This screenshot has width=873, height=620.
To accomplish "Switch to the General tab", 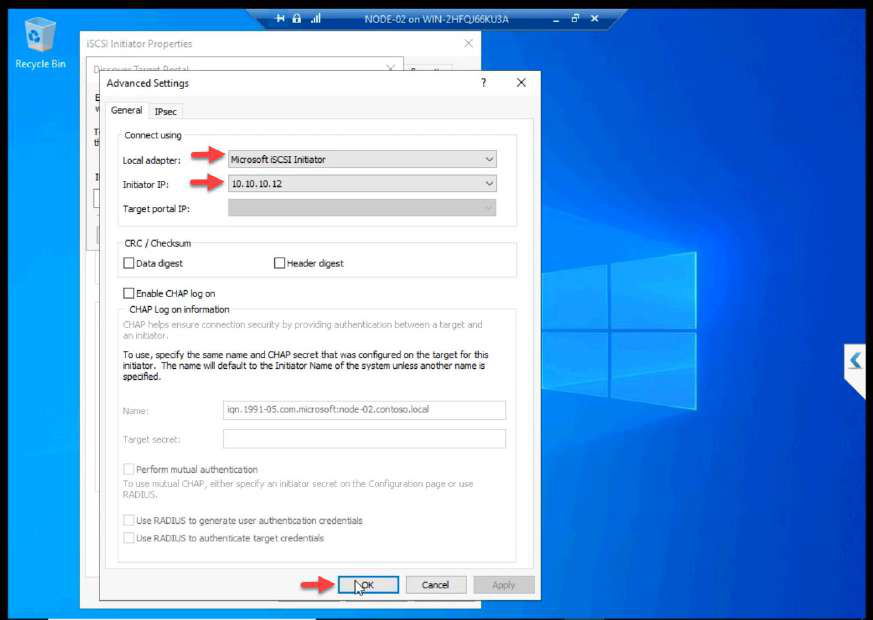I will (126, 110).
